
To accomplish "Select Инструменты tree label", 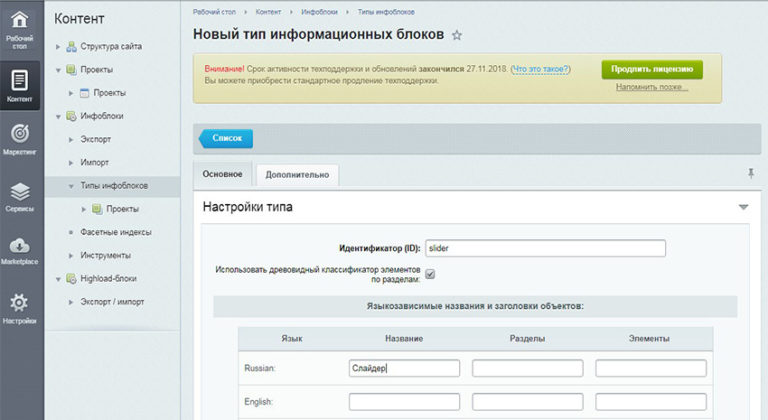I will pos(106,255).
